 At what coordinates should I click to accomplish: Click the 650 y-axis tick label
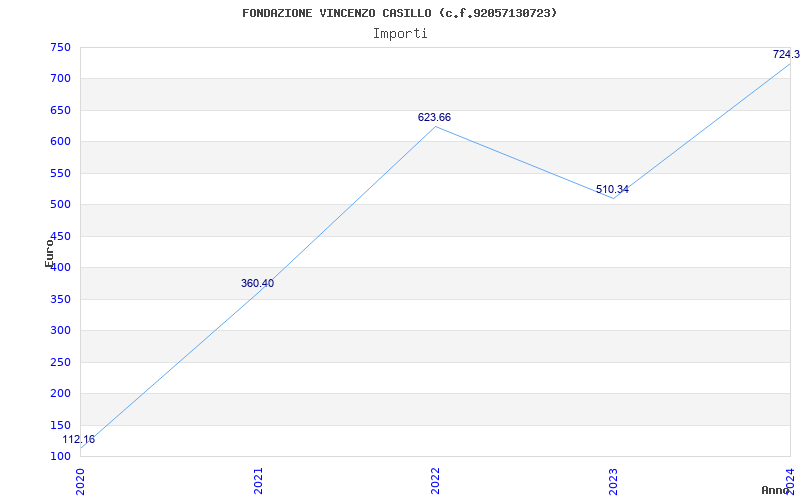60,110
